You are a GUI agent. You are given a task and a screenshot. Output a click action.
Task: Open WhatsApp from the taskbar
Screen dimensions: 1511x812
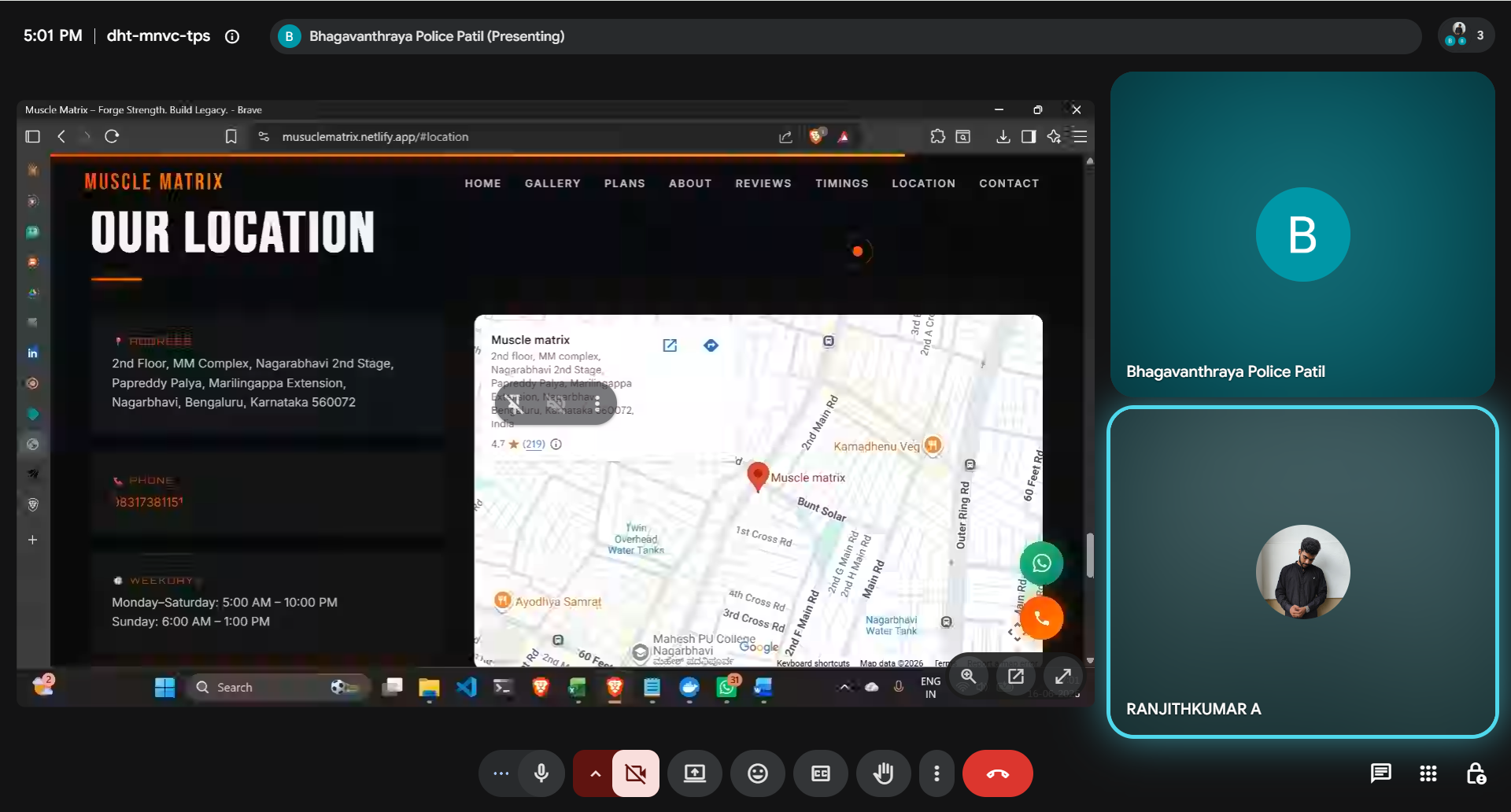(x=726, y=687)
